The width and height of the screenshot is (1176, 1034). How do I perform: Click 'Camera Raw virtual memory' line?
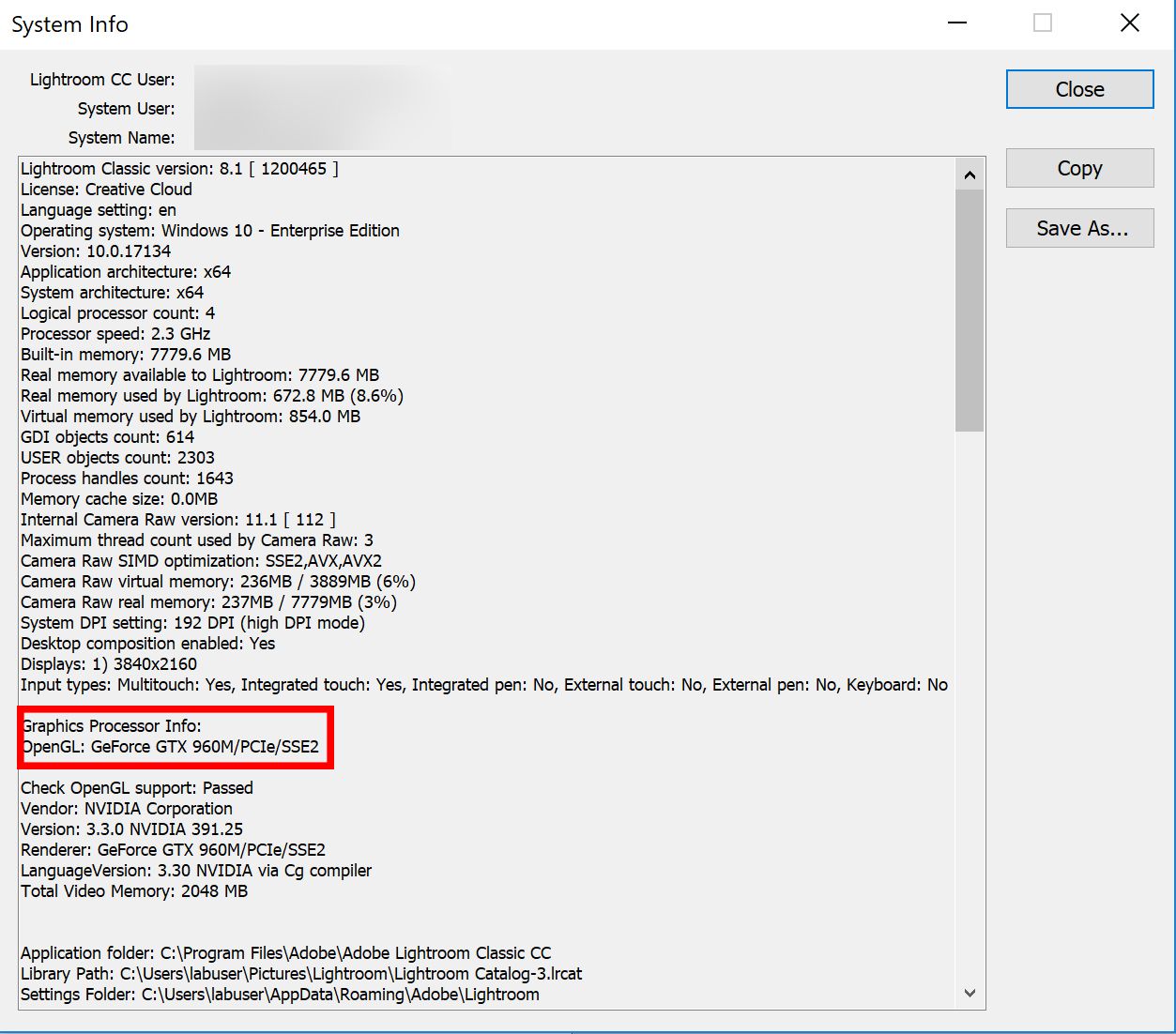click(x=218, y=582)
